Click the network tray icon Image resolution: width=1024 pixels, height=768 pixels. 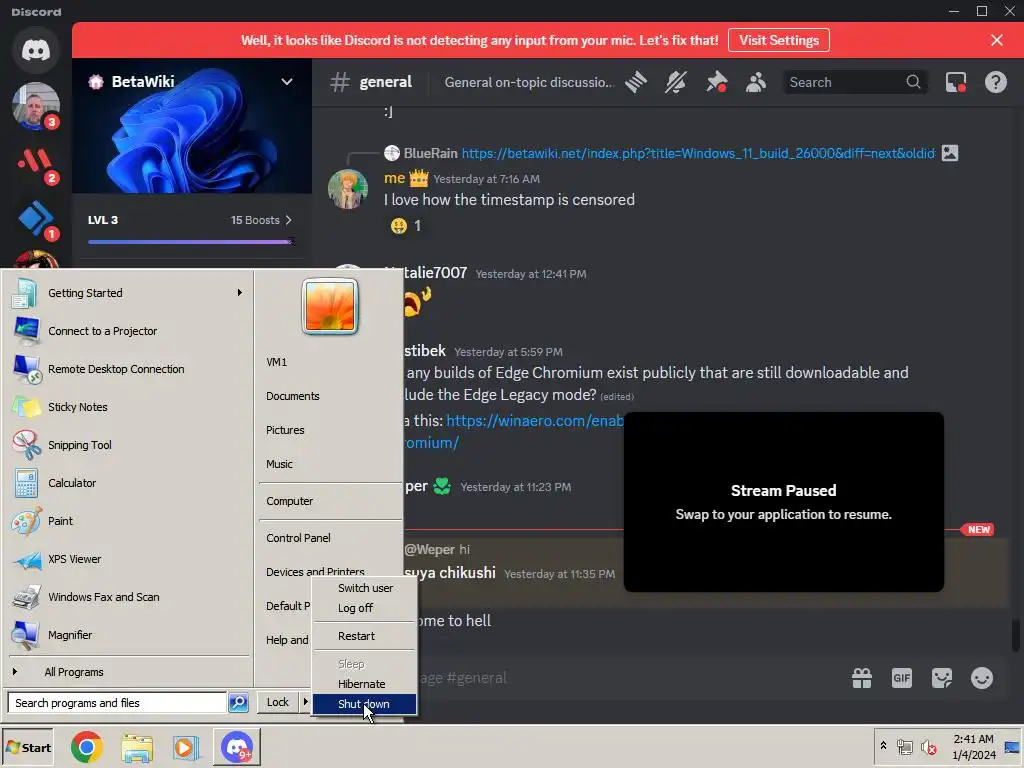tap(904, 747)
